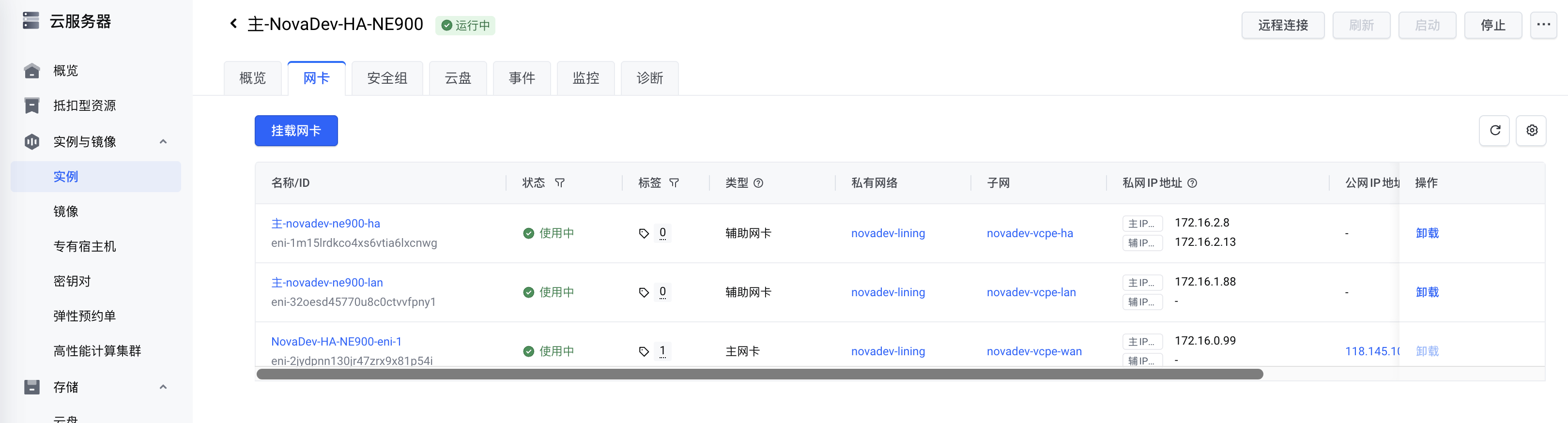Viewport: 1568px width, 423px height.
Task: Click the 主IP tag in 主-novadev-ne900-ha row
Action: click(1142, 224)
